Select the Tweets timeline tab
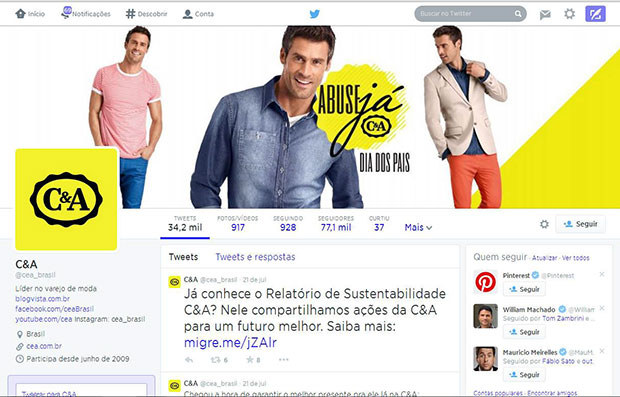The height and width of the screenshot is (397, 620). (x=183, y=257)
